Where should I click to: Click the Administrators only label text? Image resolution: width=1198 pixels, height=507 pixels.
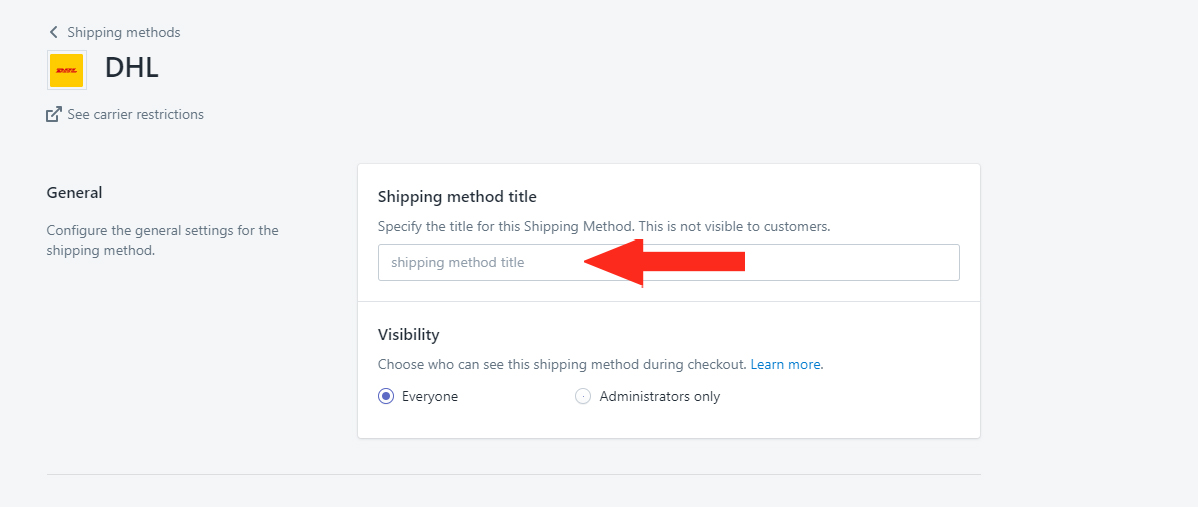[x=660, y=397]
